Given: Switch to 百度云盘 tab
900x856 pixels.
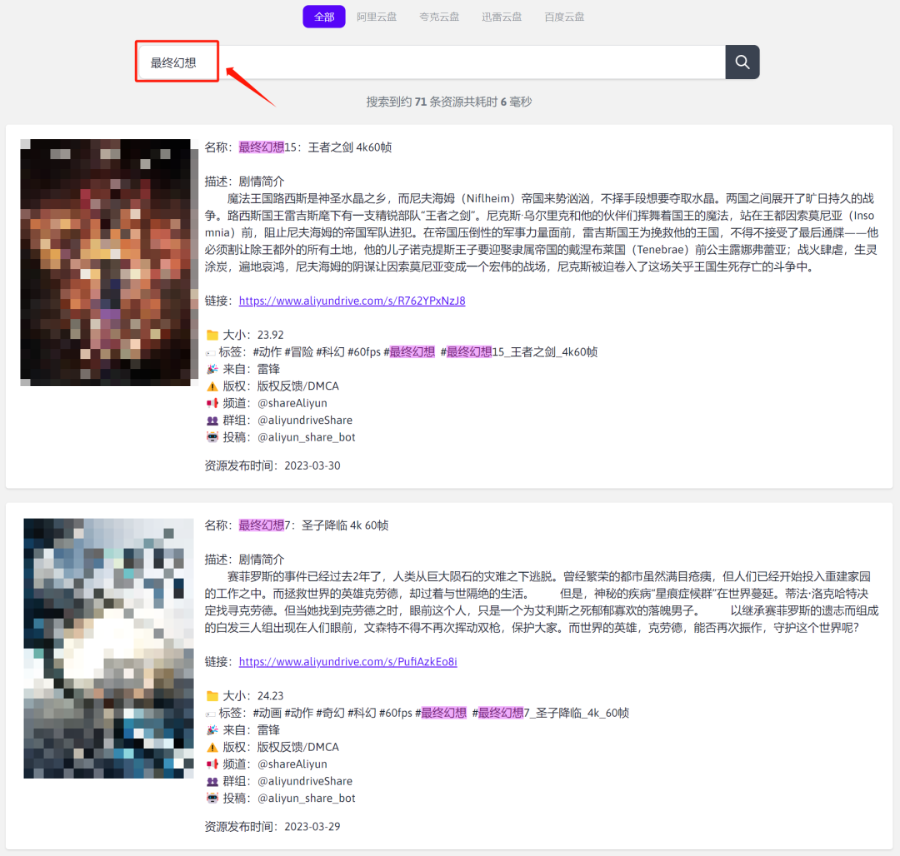Looking at the screenshot, I should coord(564,17).
